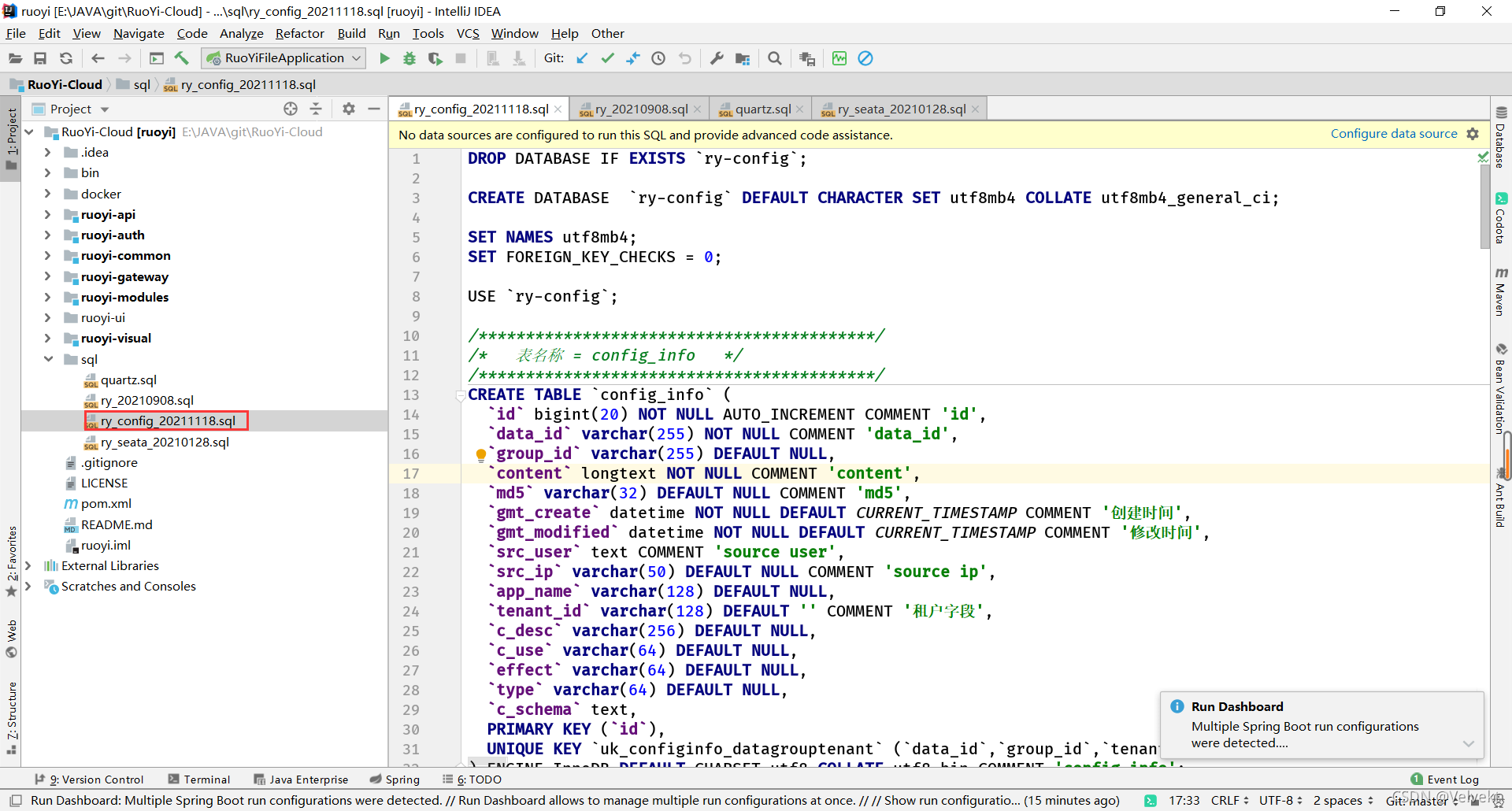Open the Ant Build tool window
The width and height of the screenshot is (1512, 811).
point(1501,499)
